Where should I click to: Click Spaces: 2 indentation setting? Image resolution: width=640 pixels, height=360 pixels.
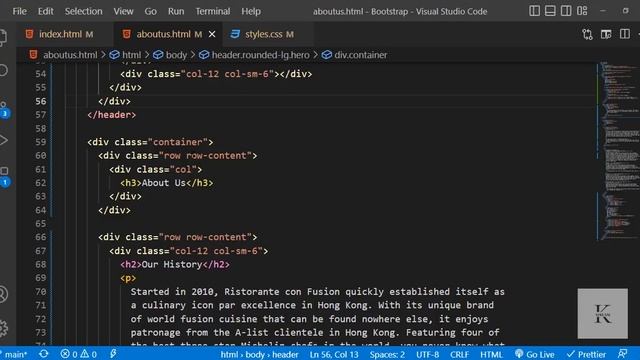(387, 354)
